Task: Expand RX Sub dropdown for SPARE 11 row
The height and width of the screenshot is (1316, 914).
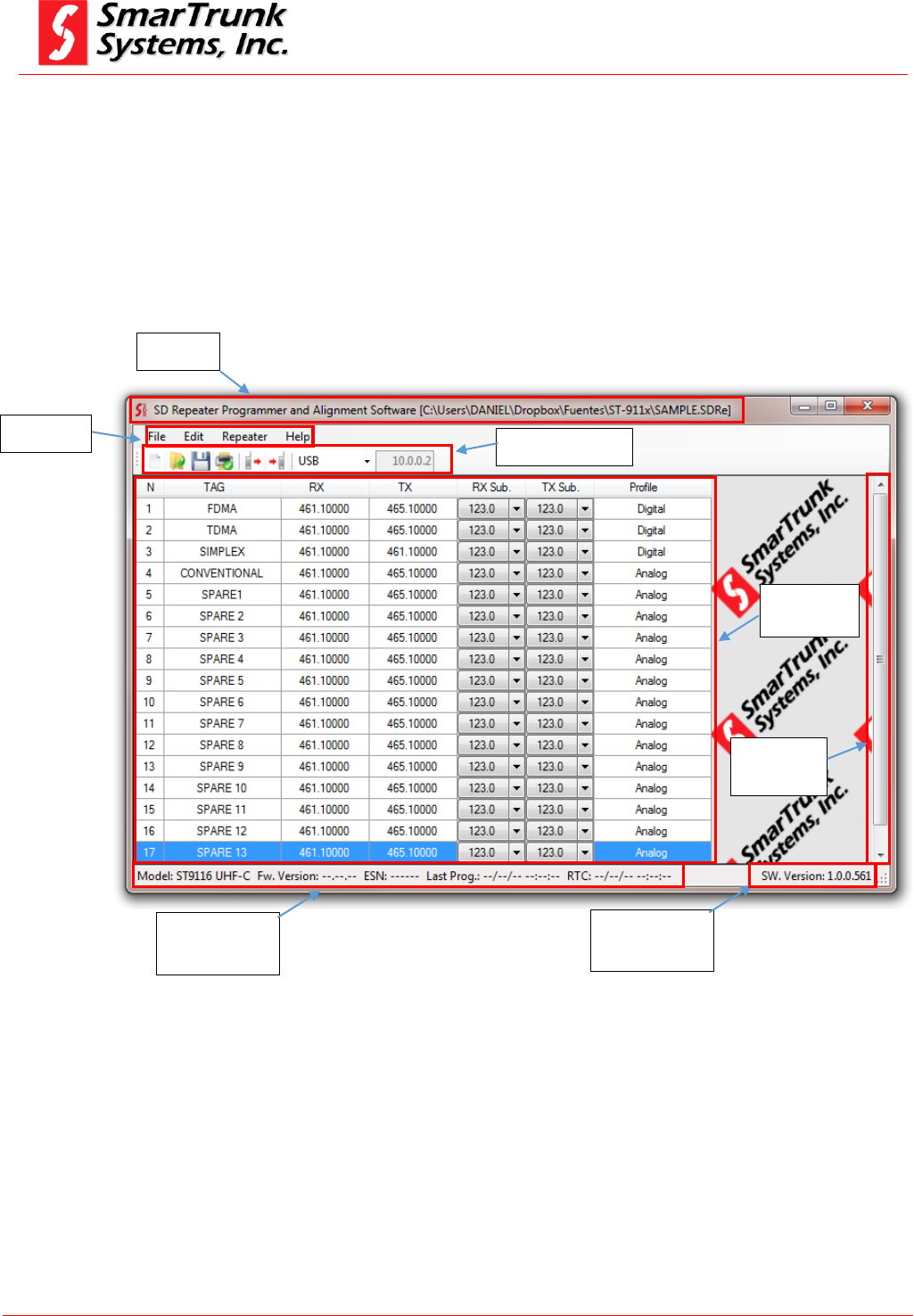Action: [516, 810]
